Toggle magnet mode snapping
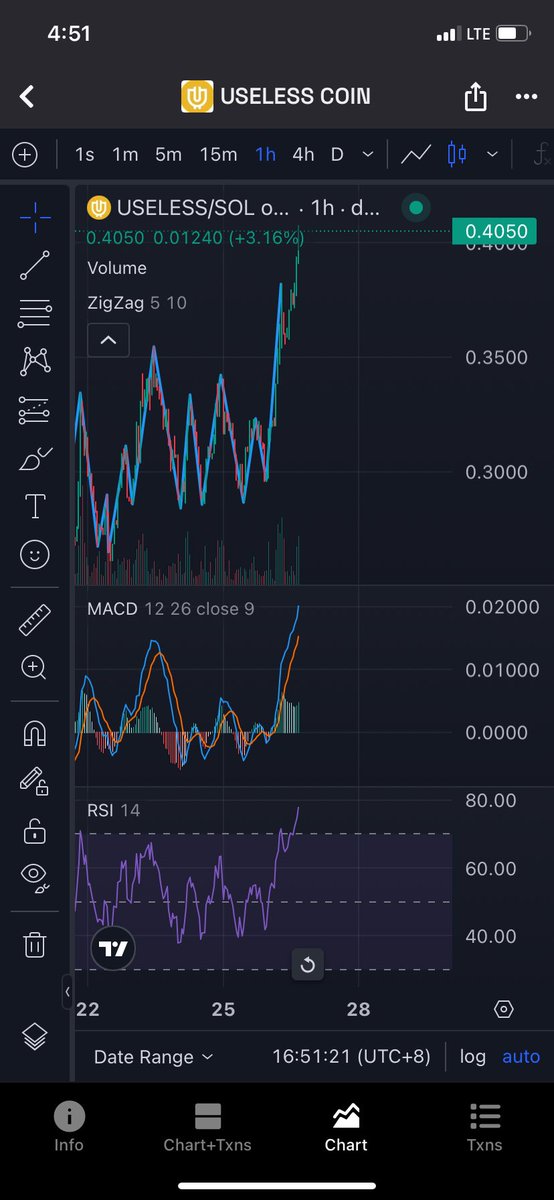 coord(35,733)
